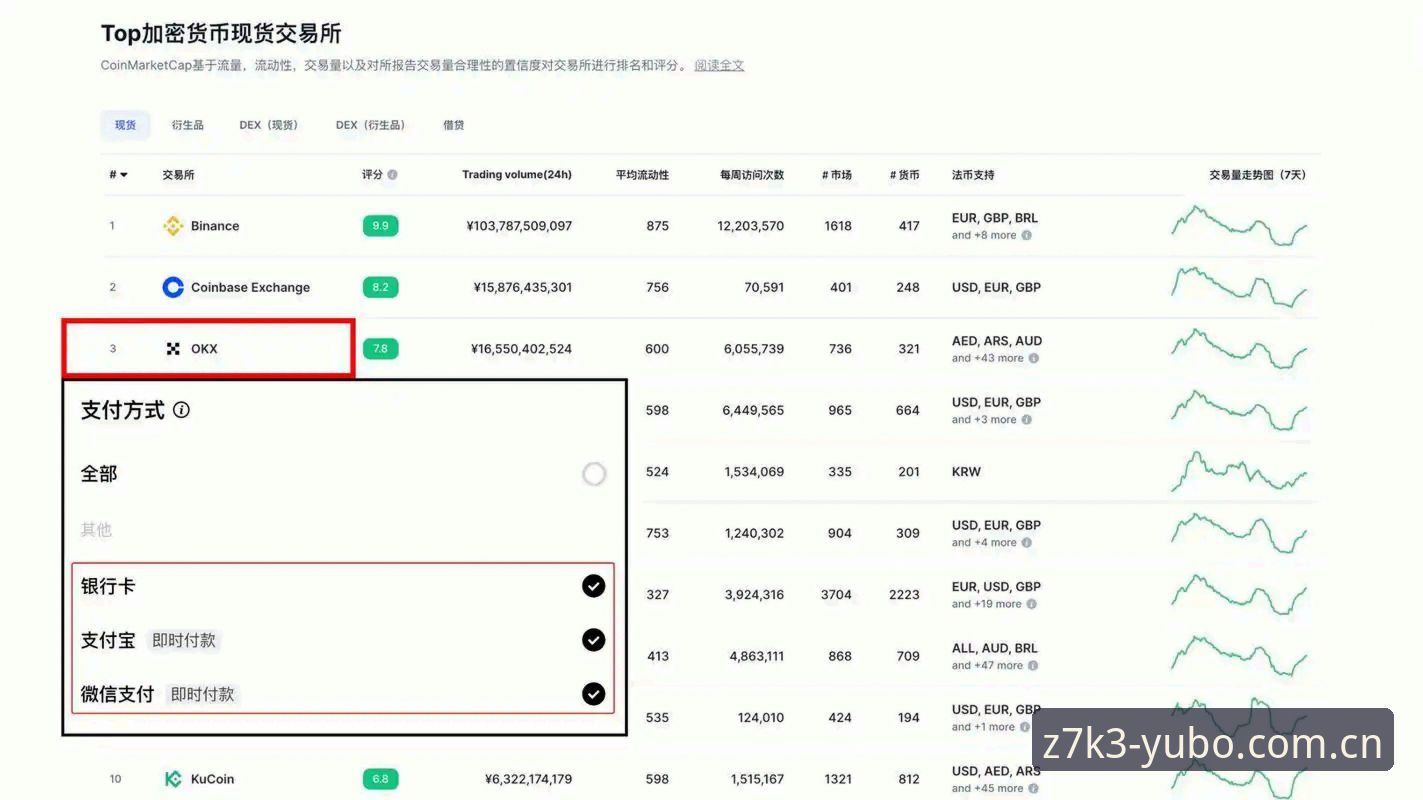The height and width of the screenshot is (800, 1423).
Task: Click markets count 3704
Action: [836, 595]
